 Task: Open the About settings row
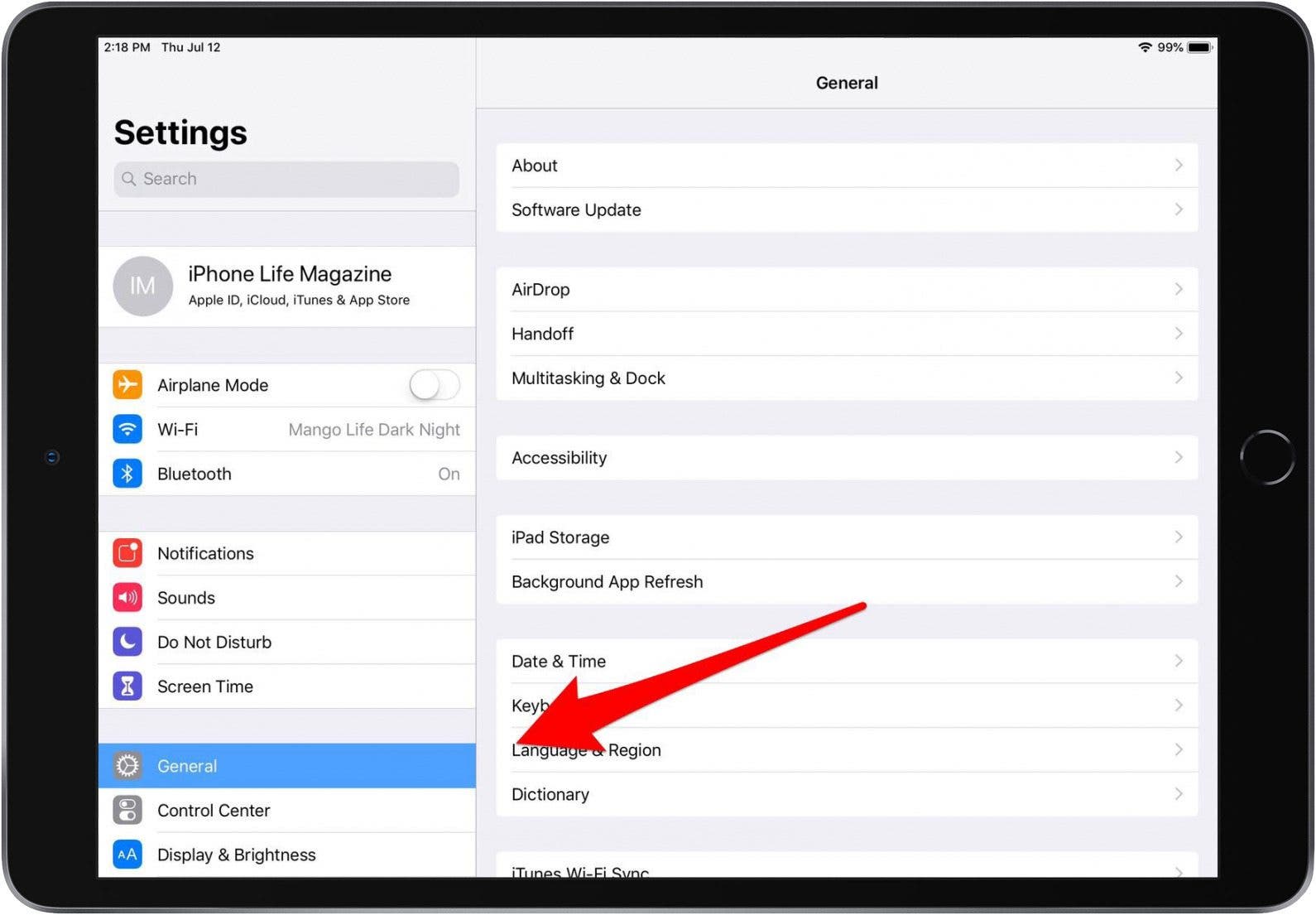pos(847,166)
